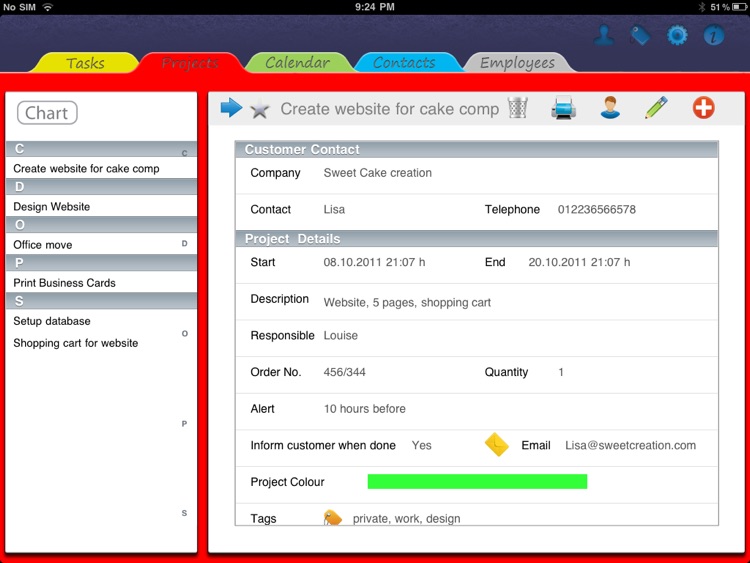This screenshot has height=563, width=750.
Task: Select project Office move
Action: [x=101, y=244]
